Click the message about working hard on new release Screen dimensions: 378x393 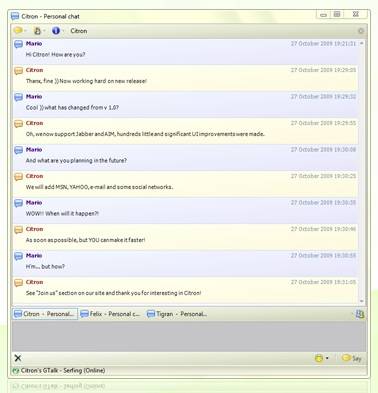(x=86, y=81)
